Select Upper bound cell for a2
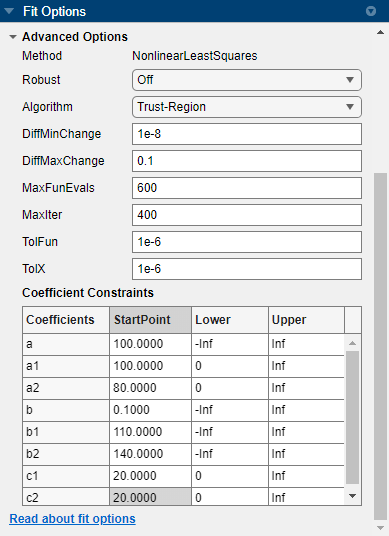 (306, 388)
